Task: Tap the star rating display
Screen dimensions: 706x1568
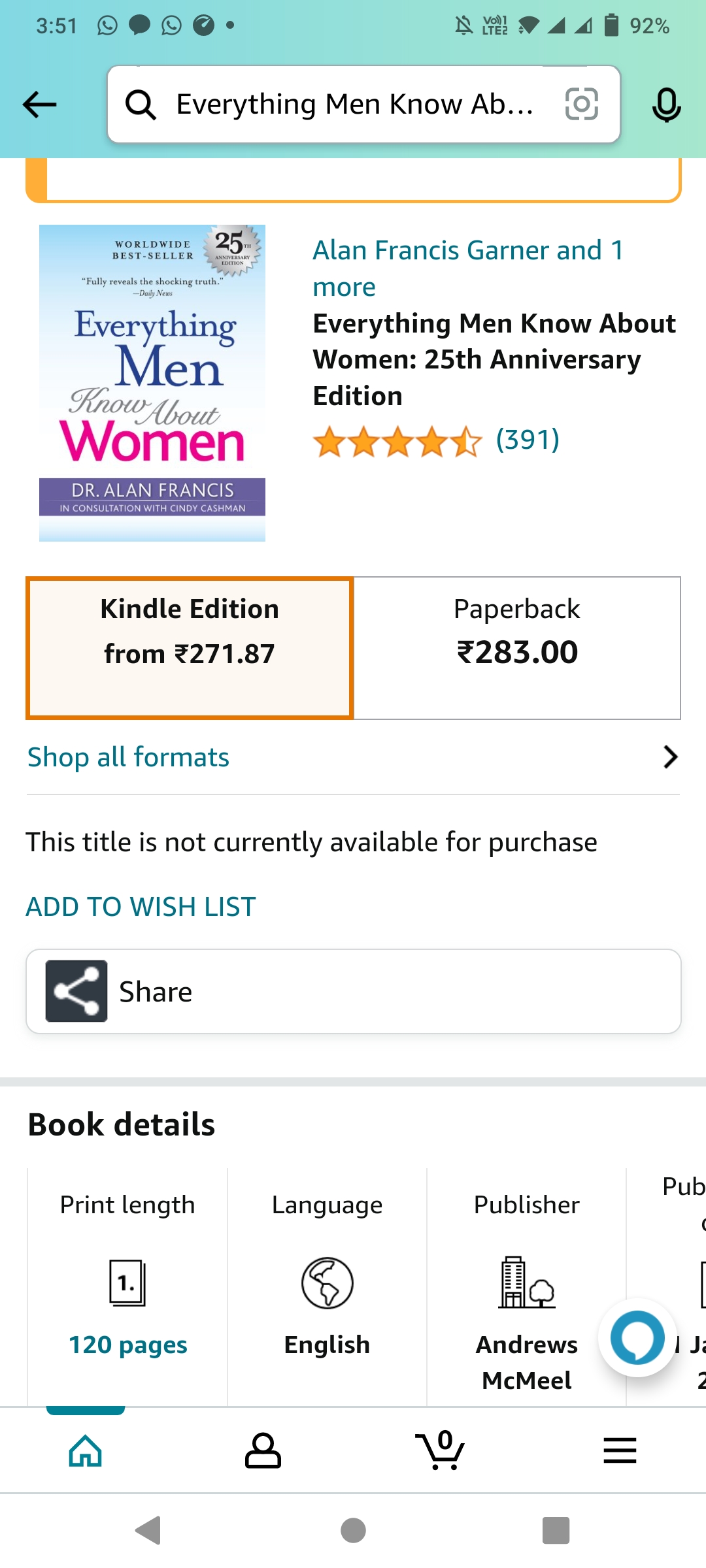Action: pos(397,442)
